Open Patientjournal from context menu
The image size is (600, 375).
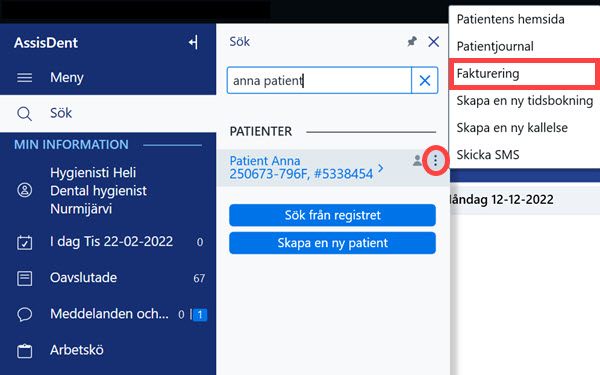pos(495,46)
